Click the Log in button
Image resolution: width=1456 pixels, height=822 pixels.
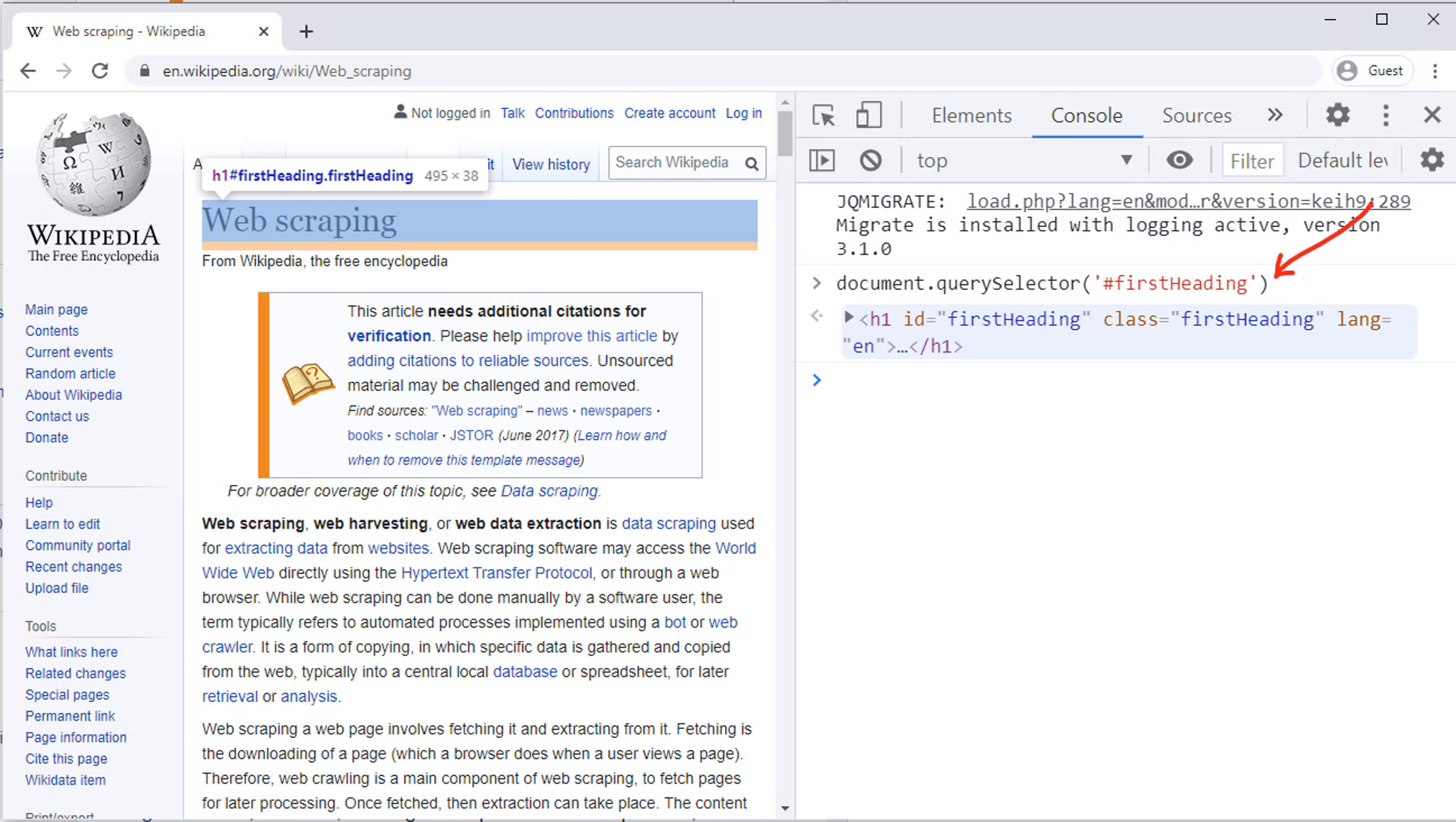[744, 112]
